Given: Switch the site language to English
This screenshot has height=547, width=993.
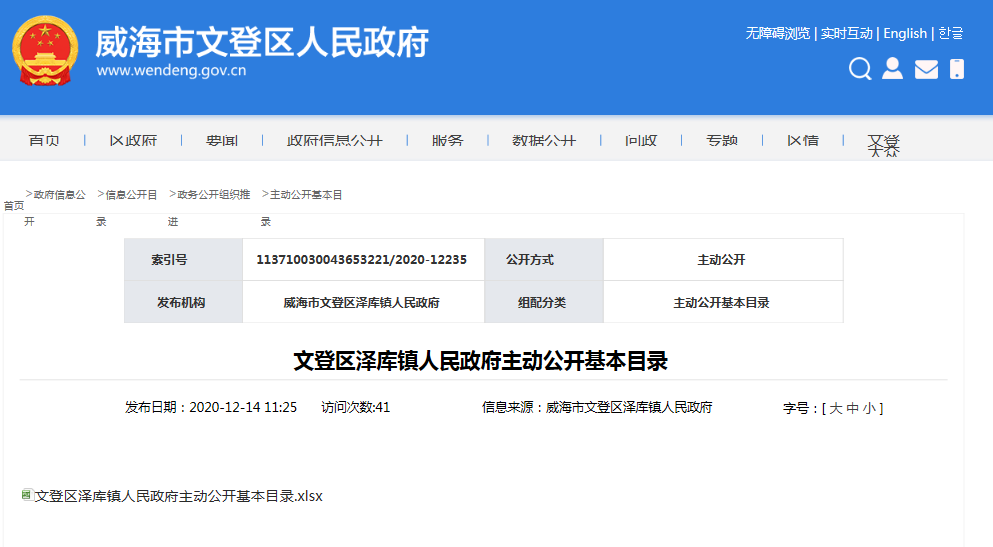Looking at the screenshot, I should (x=905, y=33).
